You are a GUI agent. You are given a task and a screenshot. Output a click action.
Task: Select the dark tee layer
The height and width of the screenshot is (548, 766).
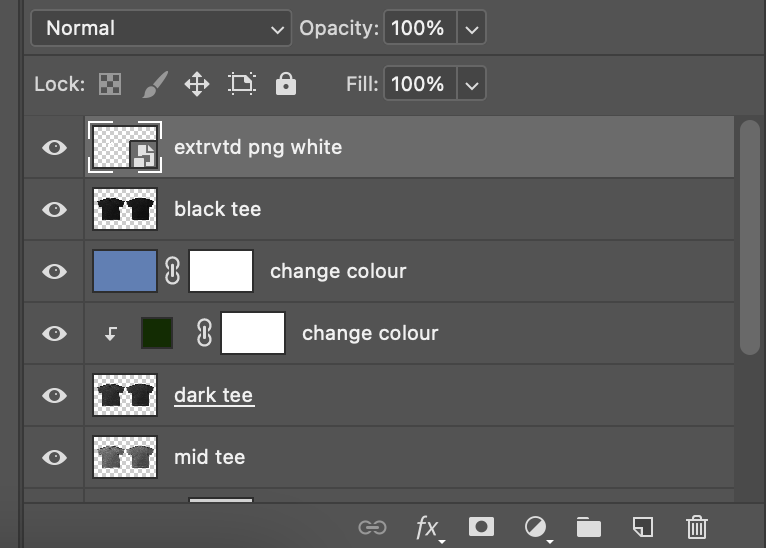tap(213, 395)
